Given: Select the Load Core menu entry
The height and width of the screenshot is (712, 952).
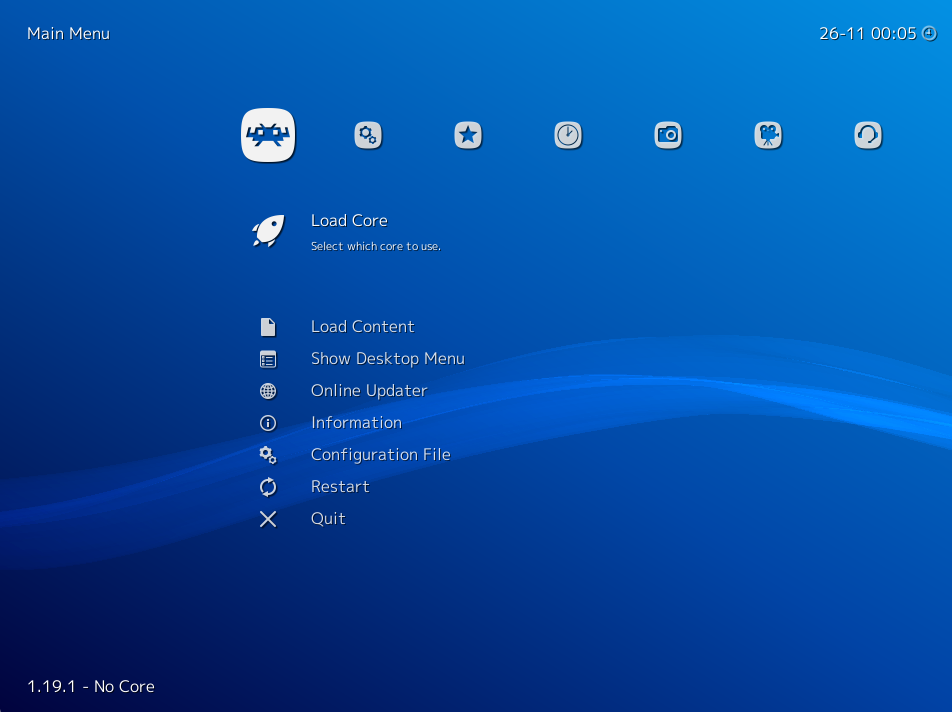Looking at the screenshot, I should pos(349,220).
